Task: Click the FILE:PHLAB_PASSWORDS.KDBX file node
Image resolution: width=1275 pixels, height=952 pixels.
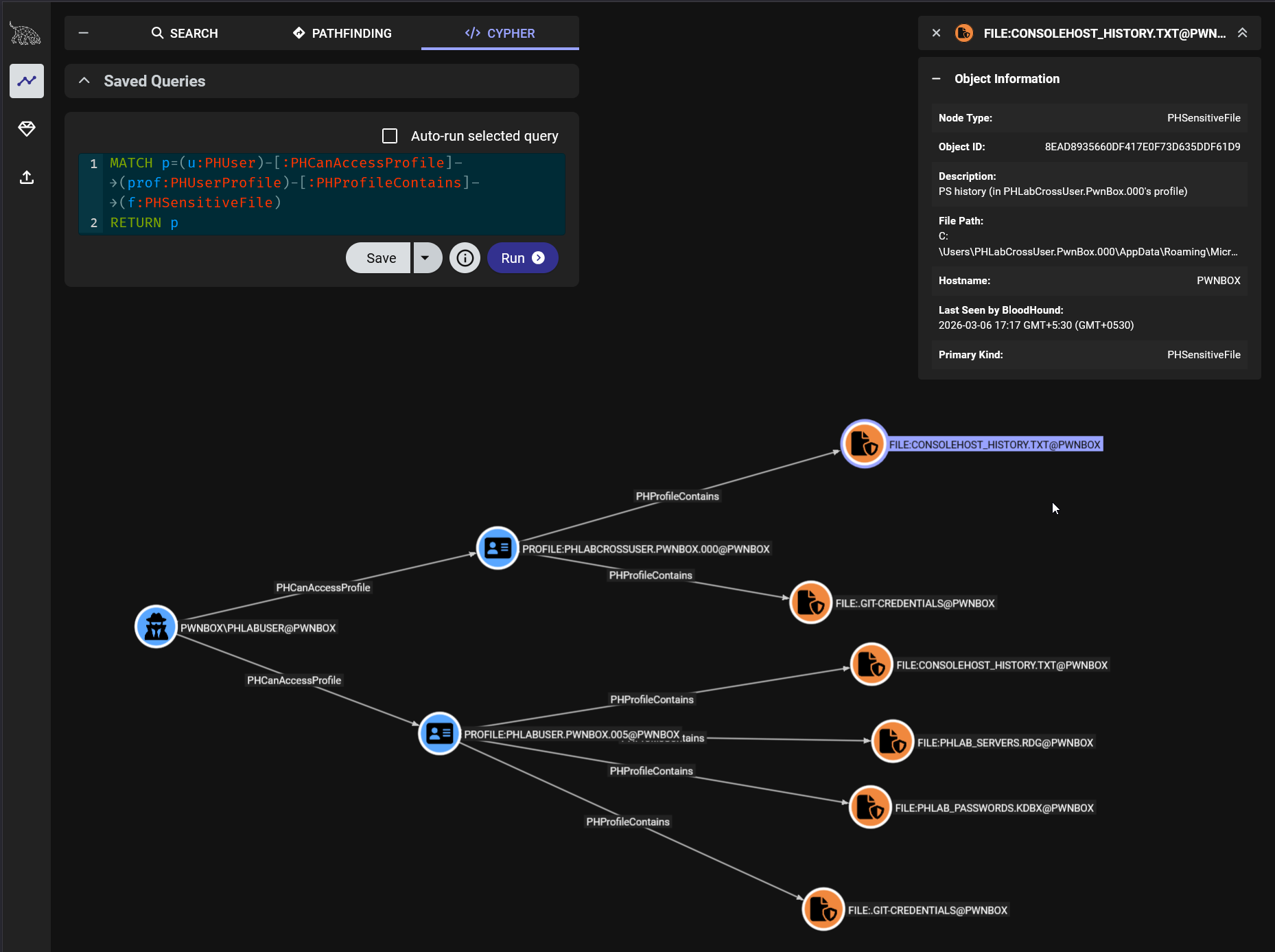Action: point(870,807)
